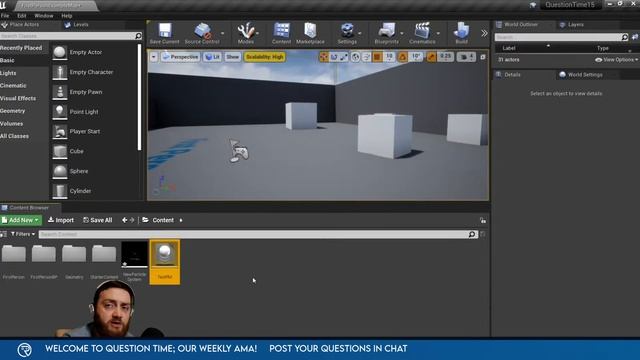Open the Help menu

click(x=67, y=16)
